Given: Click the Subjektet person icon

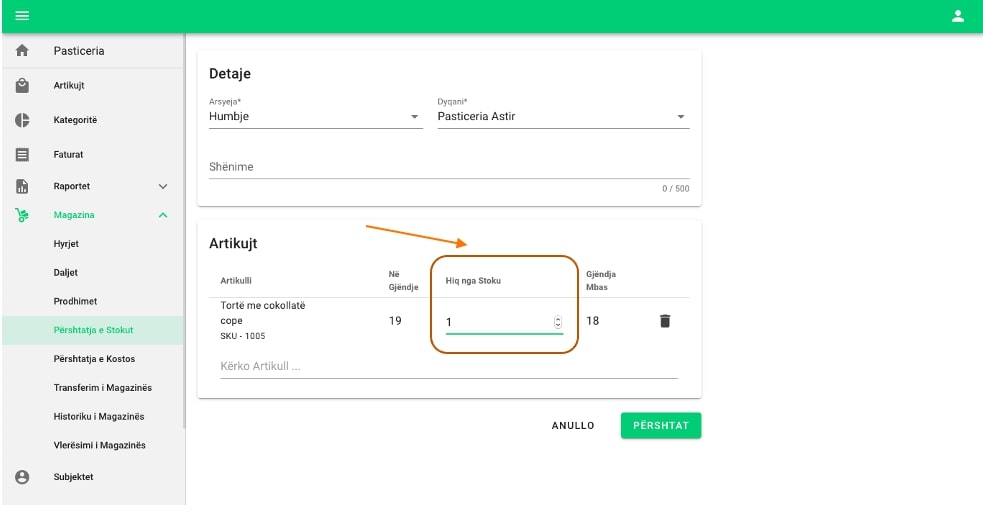Looking at the screenshot, I should [22, 477].
